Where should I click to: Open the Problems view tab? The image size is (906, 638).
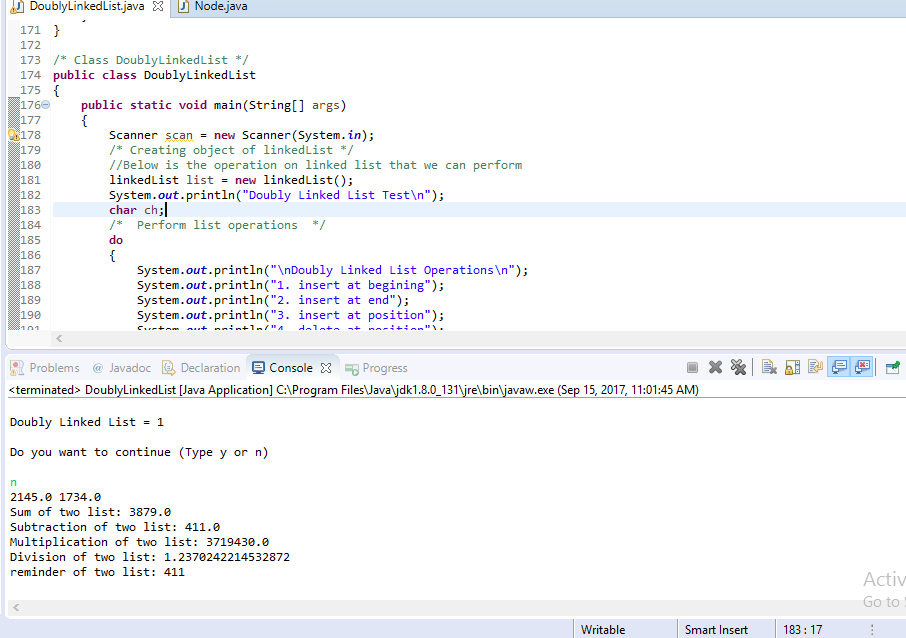coord(45,368)
